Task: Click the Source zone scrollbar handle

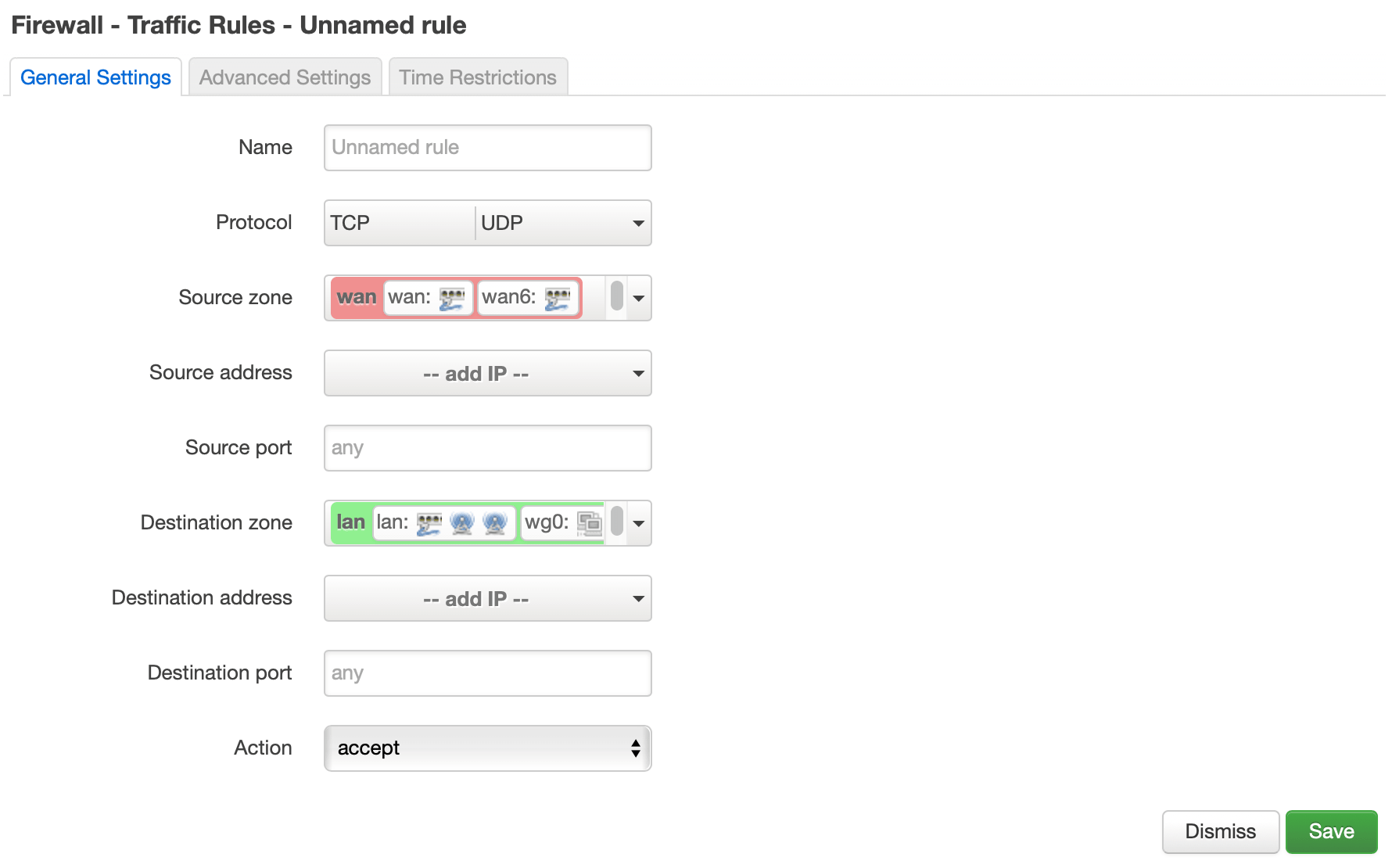Action: (617, 296)
